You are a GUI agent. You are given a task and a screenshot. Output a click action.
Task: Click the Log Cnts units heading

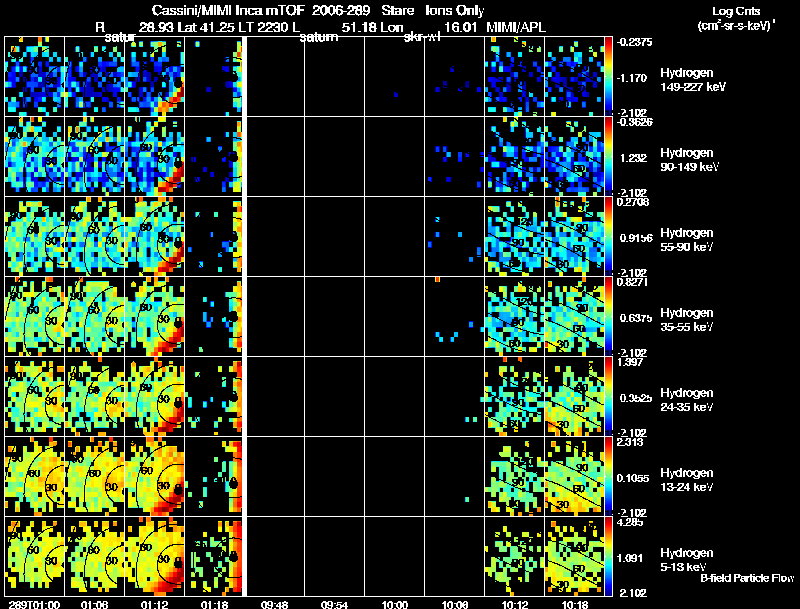pyautogui.click(x=736, y=18)
